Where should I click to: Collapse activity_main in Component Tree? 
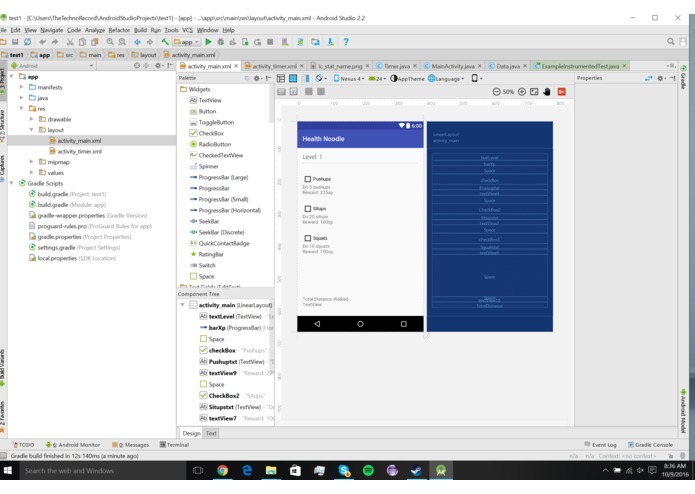(x=182, y=305)
